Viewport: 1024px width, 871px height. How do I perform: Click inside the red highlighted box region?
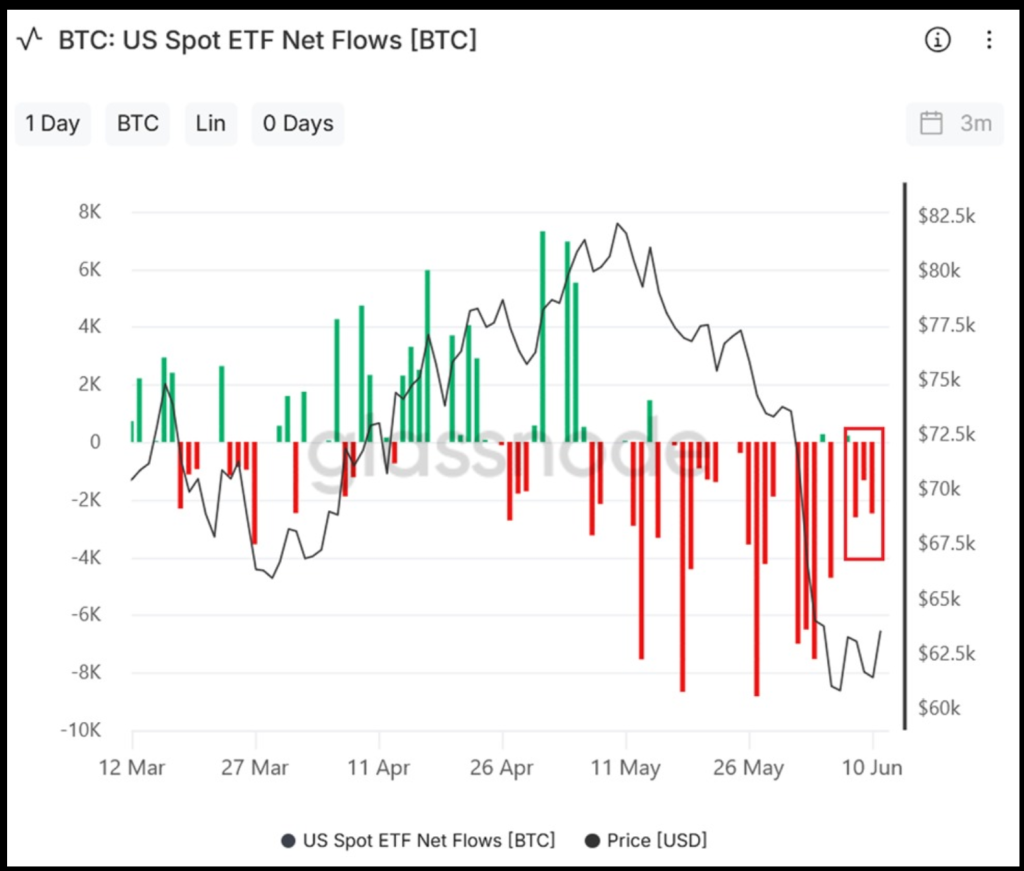(864, 494)
